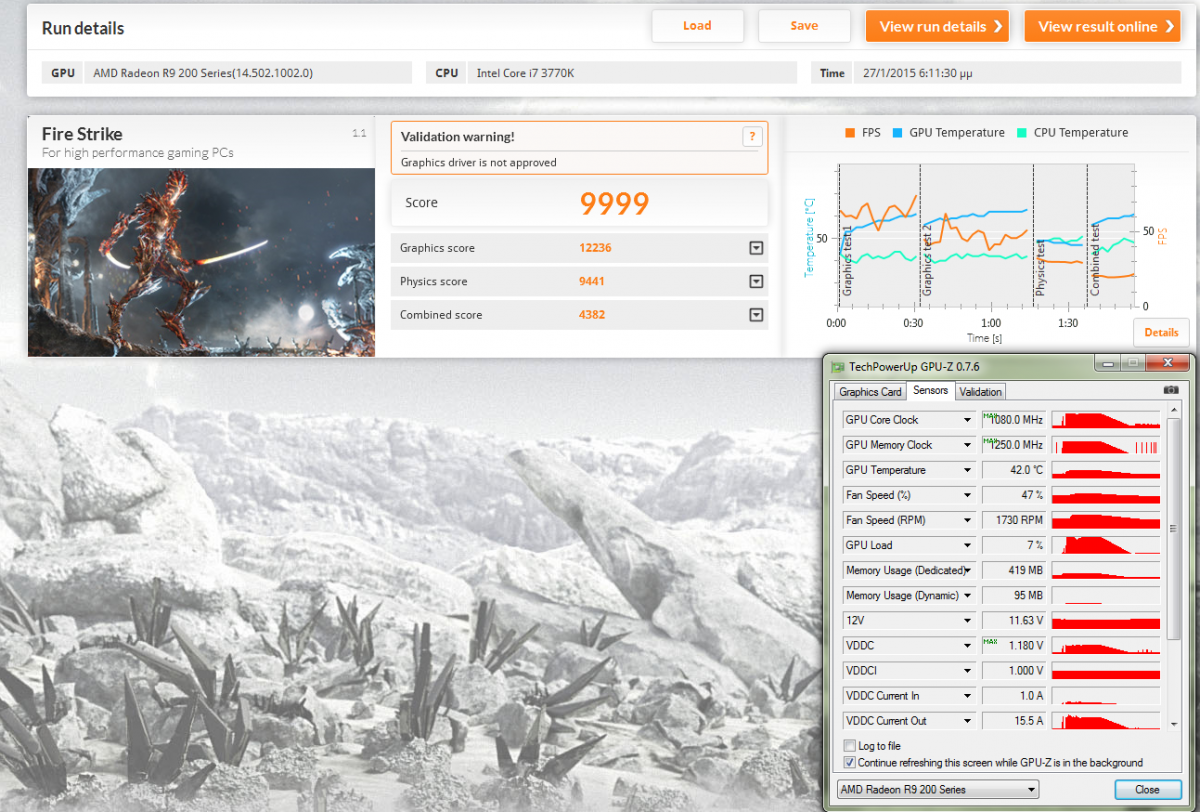Expand the Physics score details

coord(756,281)
